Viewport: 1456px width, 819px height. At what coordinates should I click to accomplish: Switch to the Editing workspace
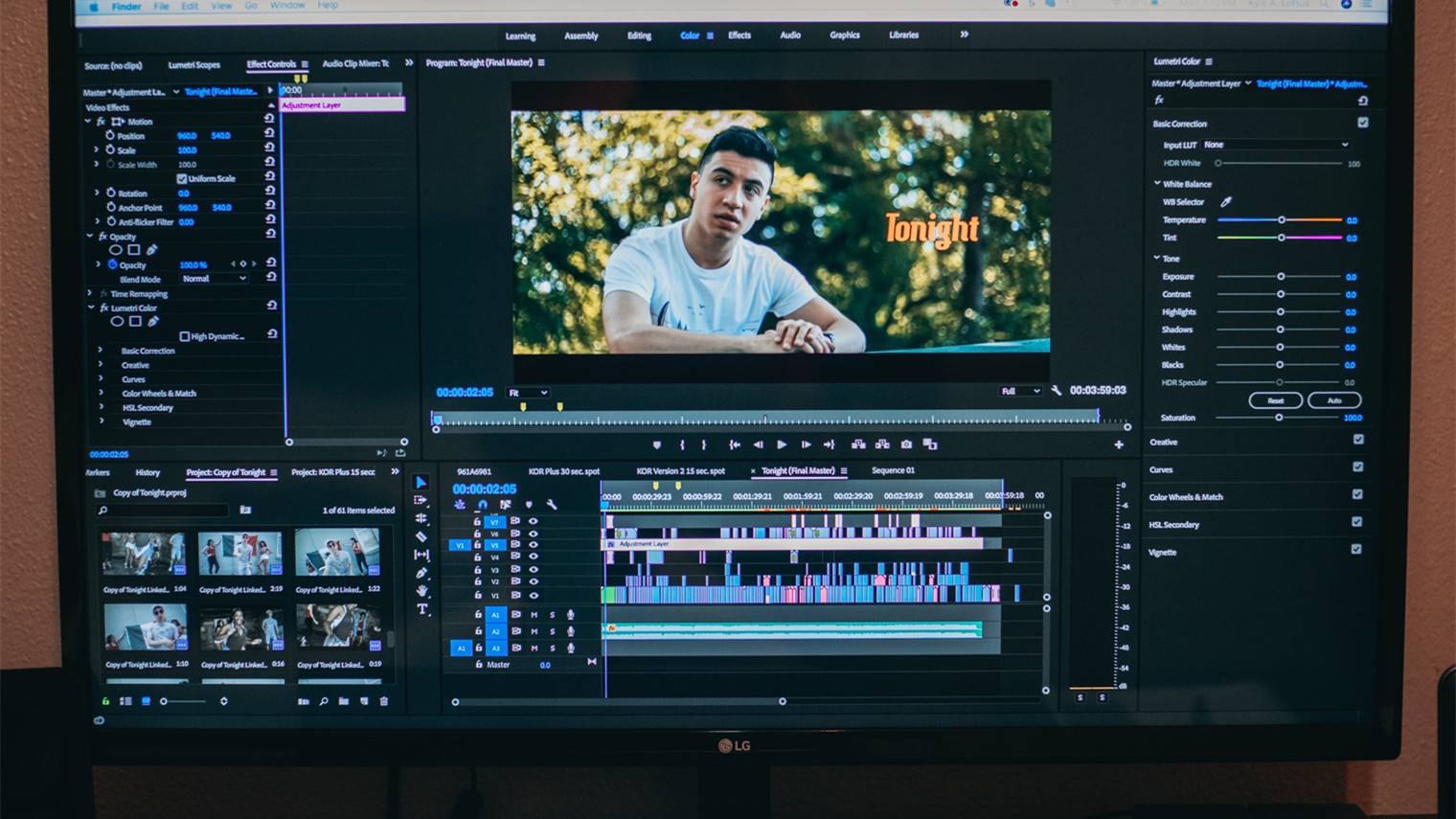[639, 35]
